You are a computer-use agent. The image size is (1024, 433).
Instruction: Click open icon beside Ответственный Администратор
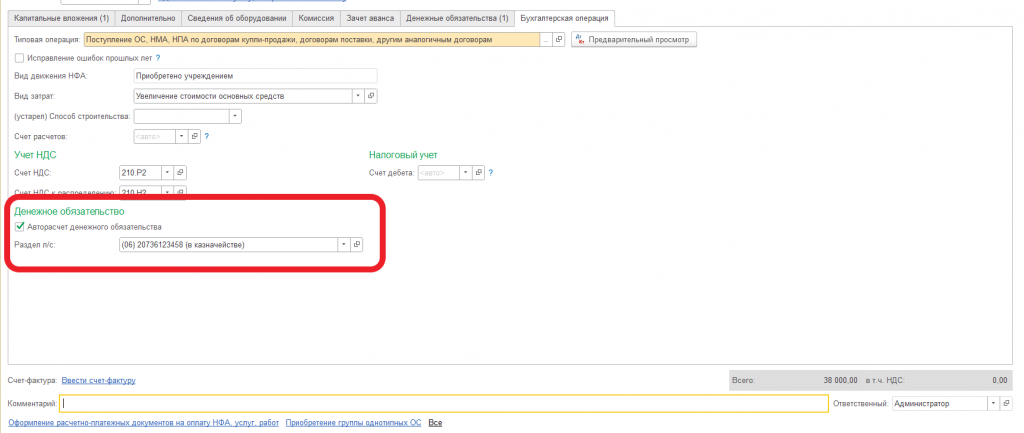[1006, 404]
